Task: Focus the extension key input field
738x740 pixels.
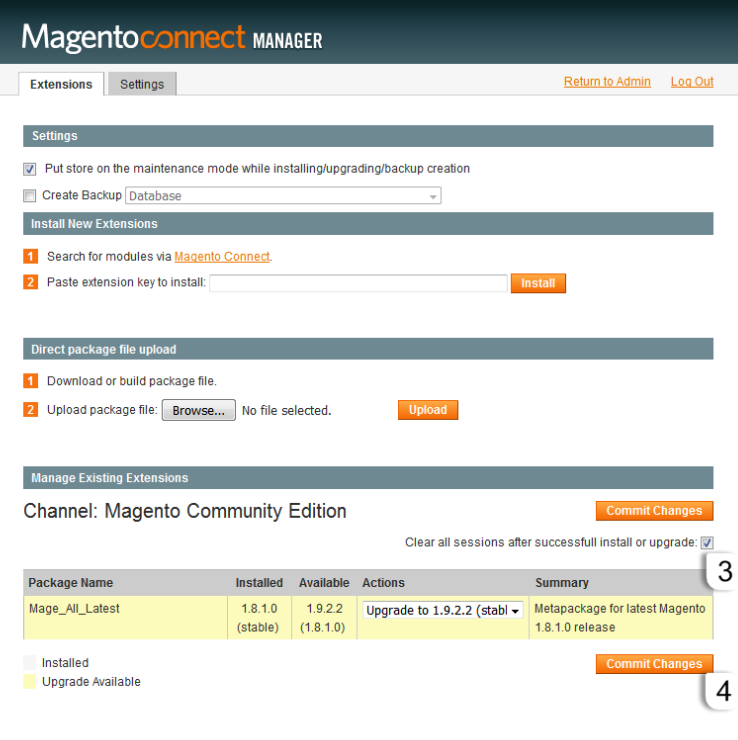Action: (x=359, y=283)
